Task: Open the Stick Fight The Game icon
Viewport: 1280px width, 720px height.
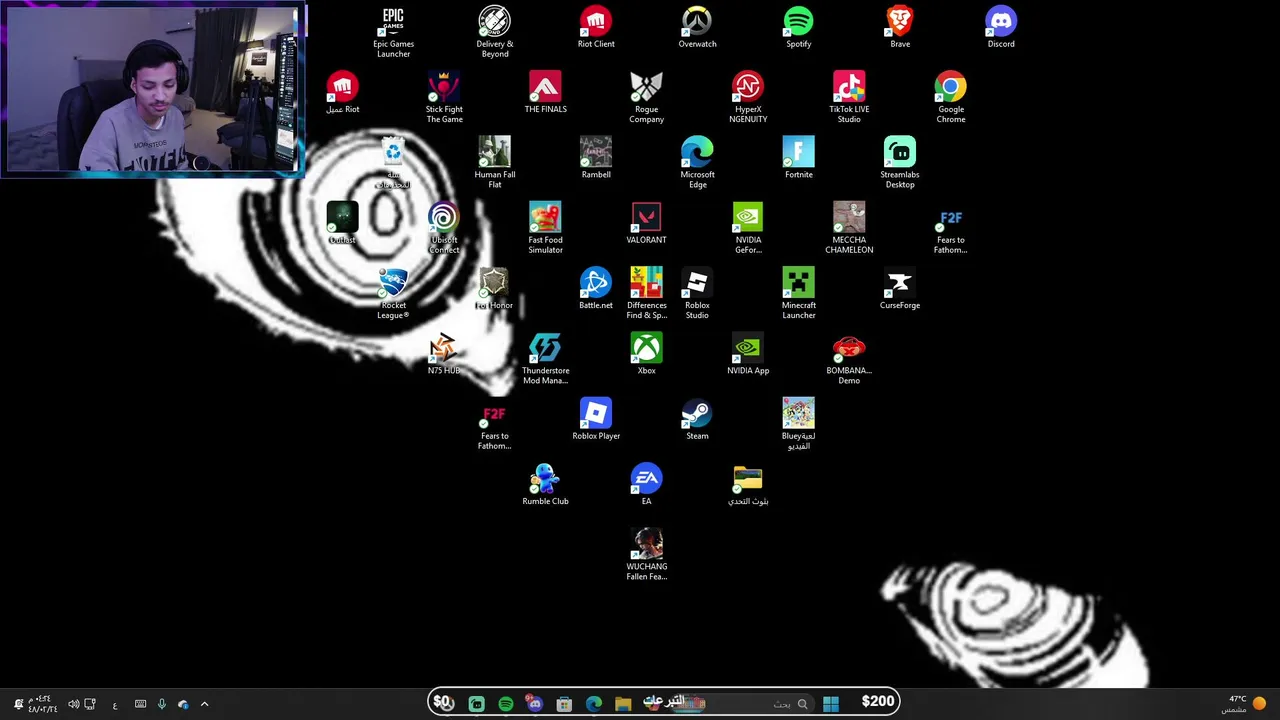Action: 444,97
